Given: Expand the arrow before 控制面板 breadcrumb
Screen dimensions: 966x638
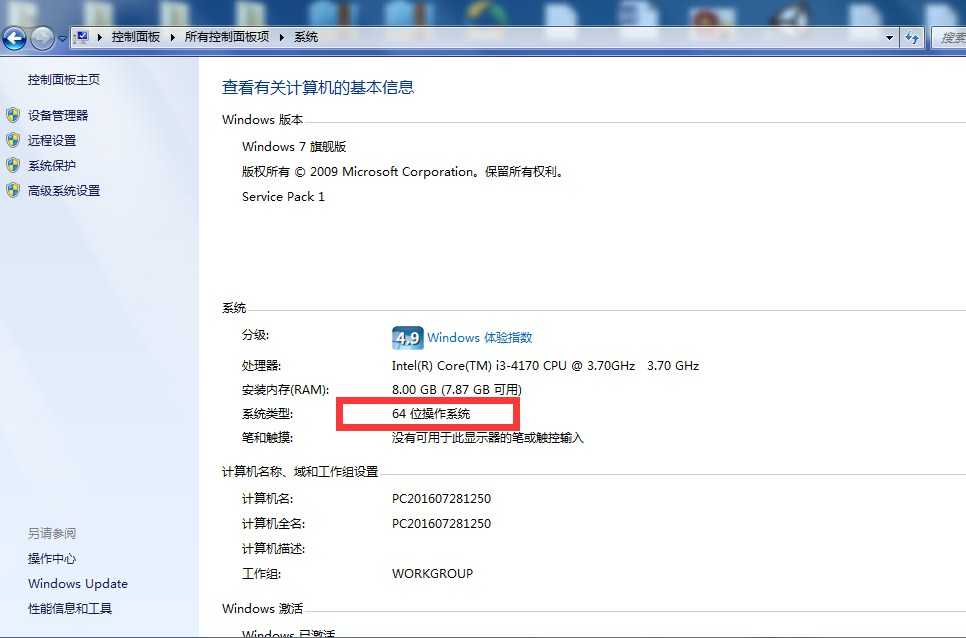Looking at the screenshot, I should click(x=100, y=38).
